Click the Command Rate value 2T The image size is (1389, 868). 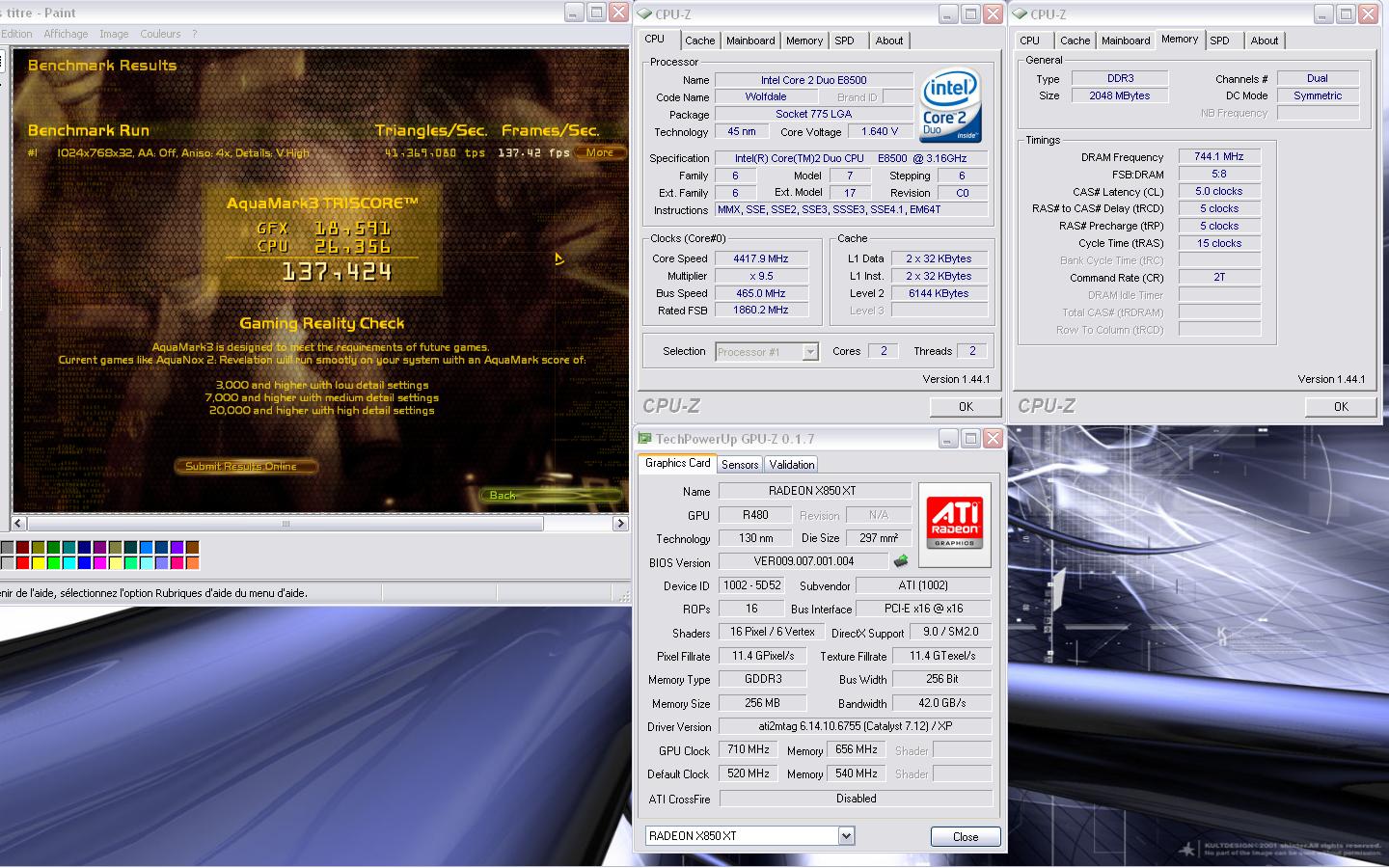[1219, 277]
